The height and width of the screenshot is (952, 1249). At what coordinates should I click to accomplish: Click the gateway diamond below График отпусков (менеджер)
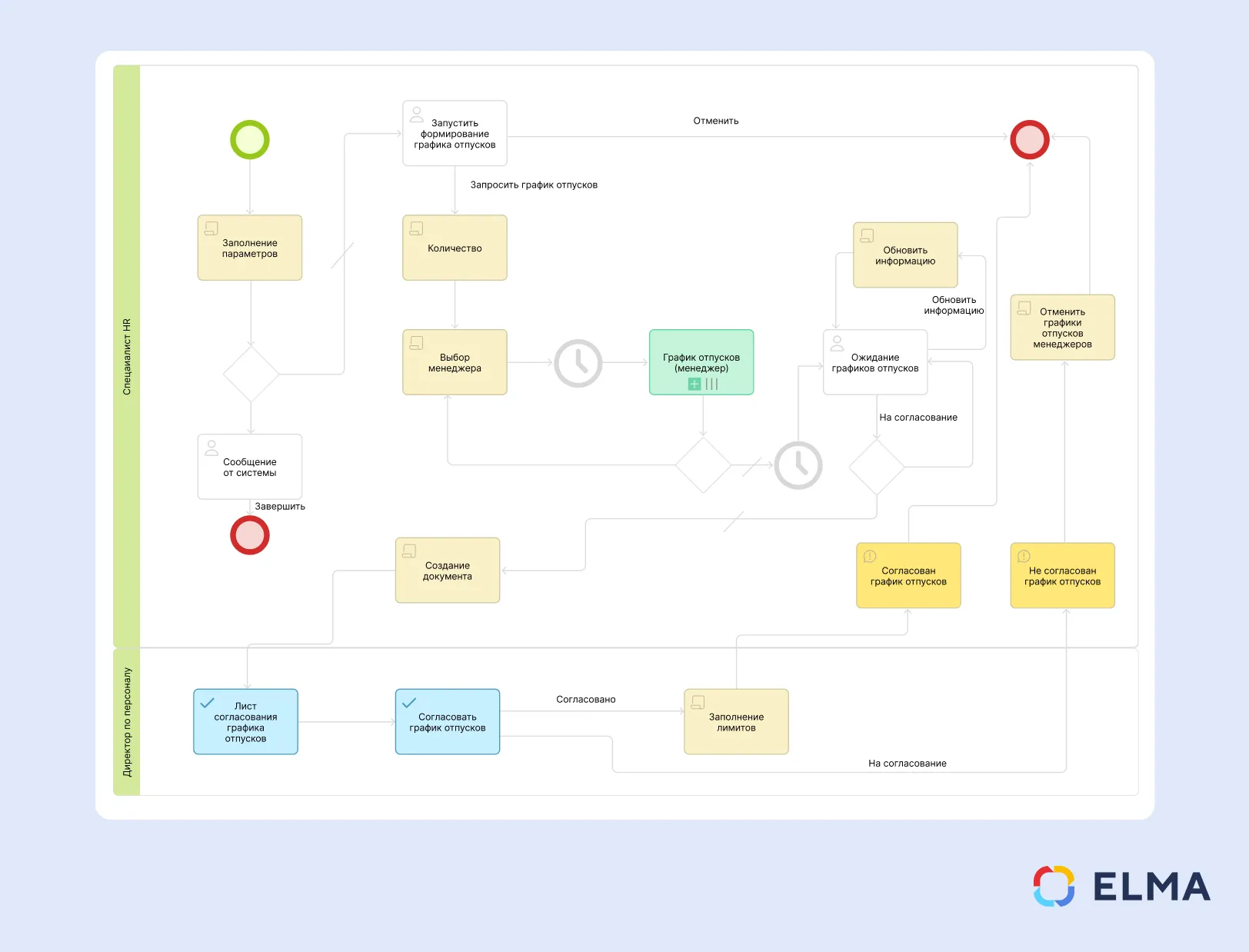pyautogui.click(x=703, y=465)
